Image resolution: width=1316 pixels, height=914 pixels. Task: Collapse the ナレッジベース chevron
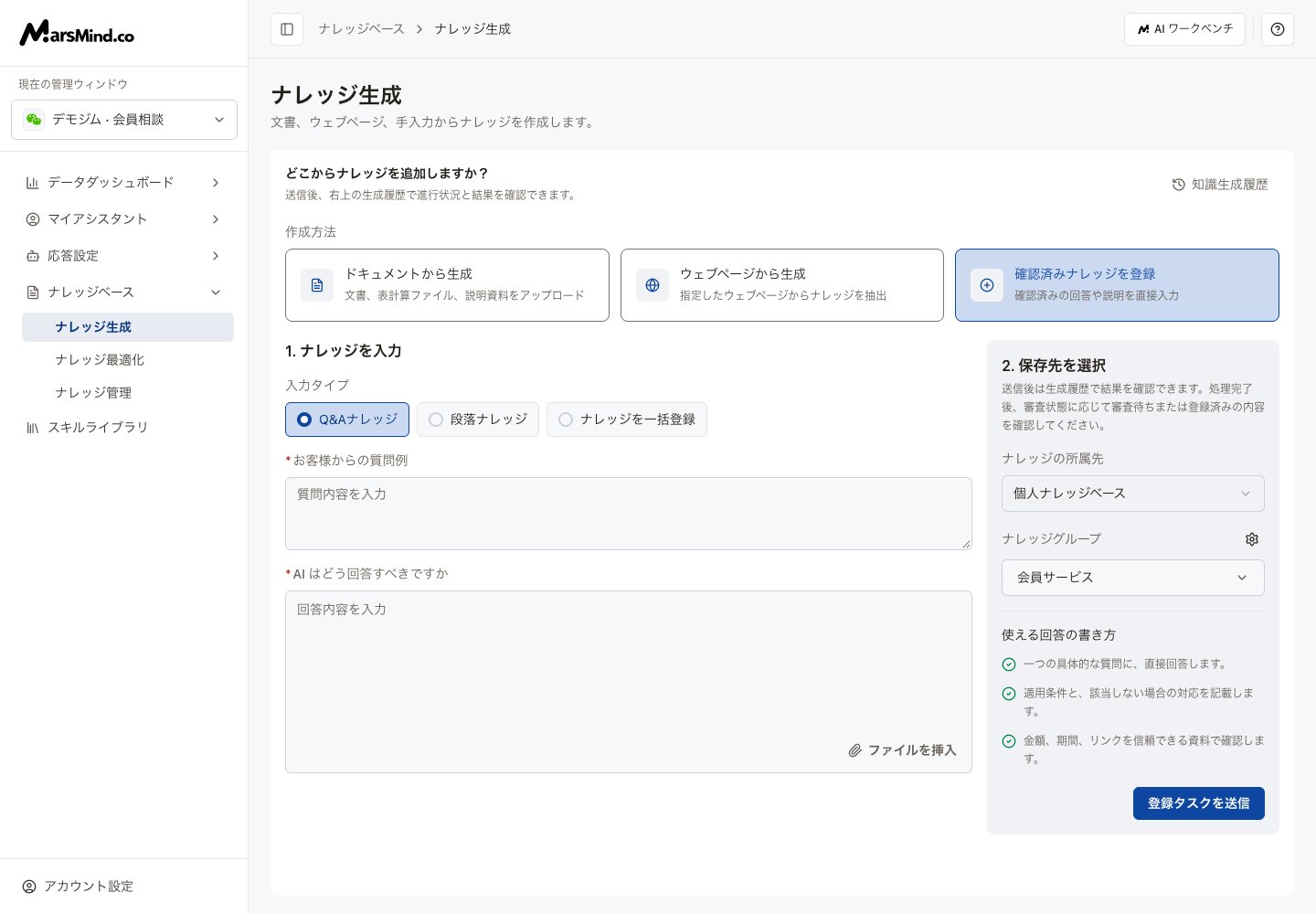[x=216, y=292]
